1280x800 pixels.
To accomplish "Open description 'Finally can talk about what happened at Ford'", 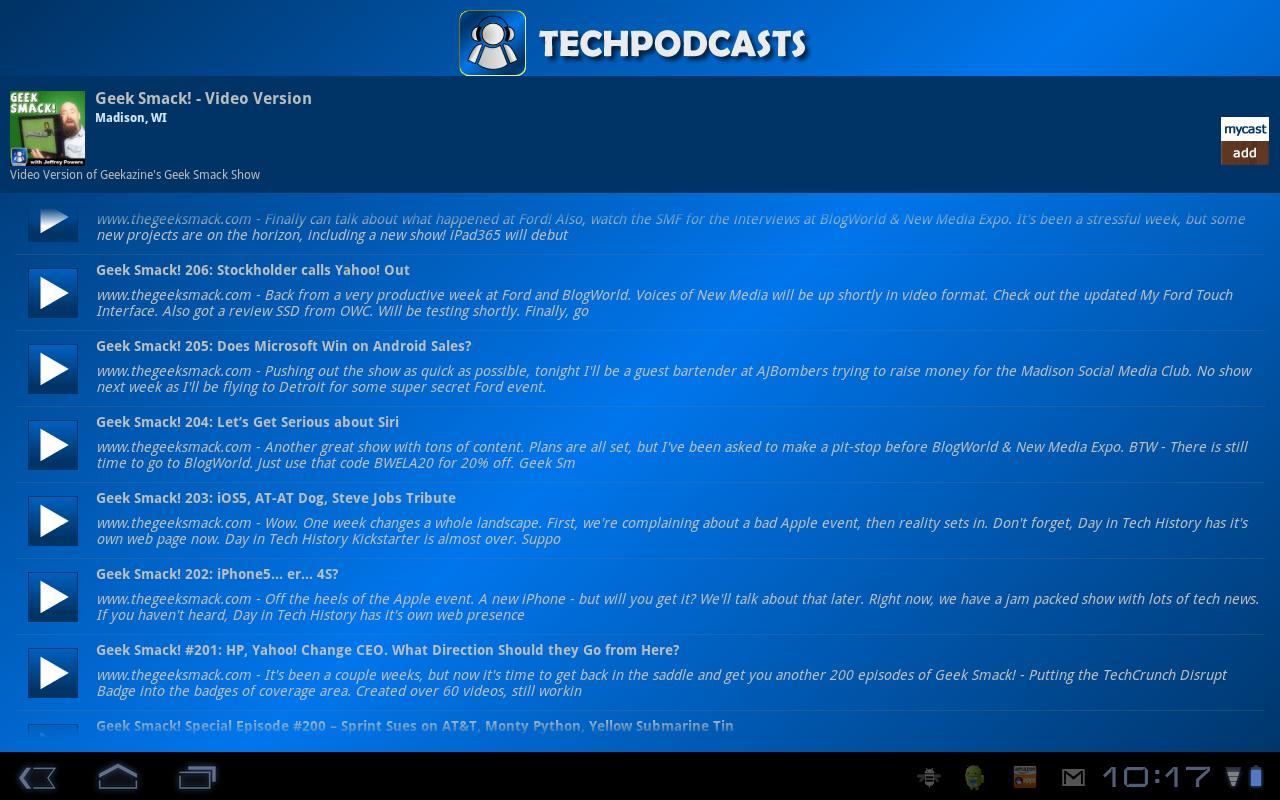I will [670, 227].
